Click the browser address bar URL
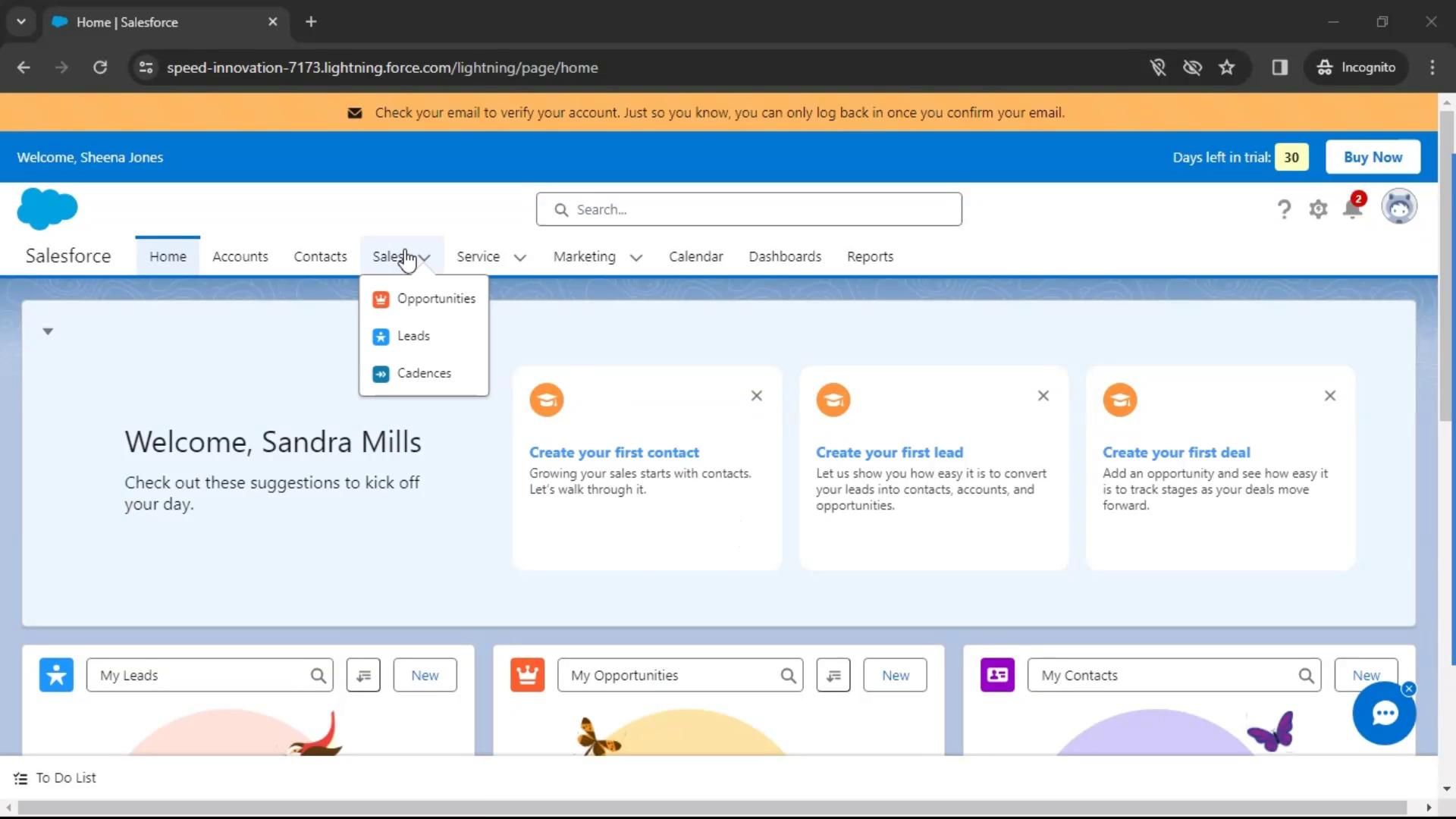The width and height of the screenshot is (1456, 819). [382, 67]
